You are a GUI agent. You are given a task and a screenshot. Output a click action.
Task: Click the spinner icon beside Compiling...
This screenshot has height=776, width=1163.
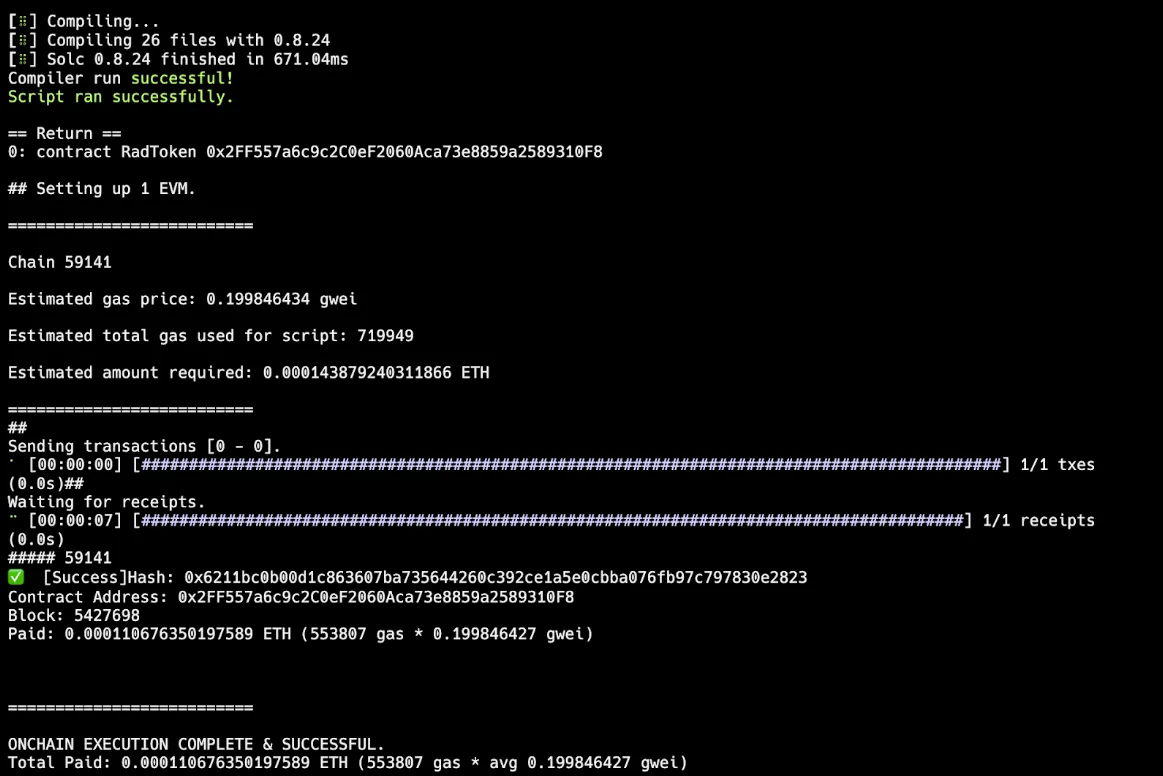point(22,22)
